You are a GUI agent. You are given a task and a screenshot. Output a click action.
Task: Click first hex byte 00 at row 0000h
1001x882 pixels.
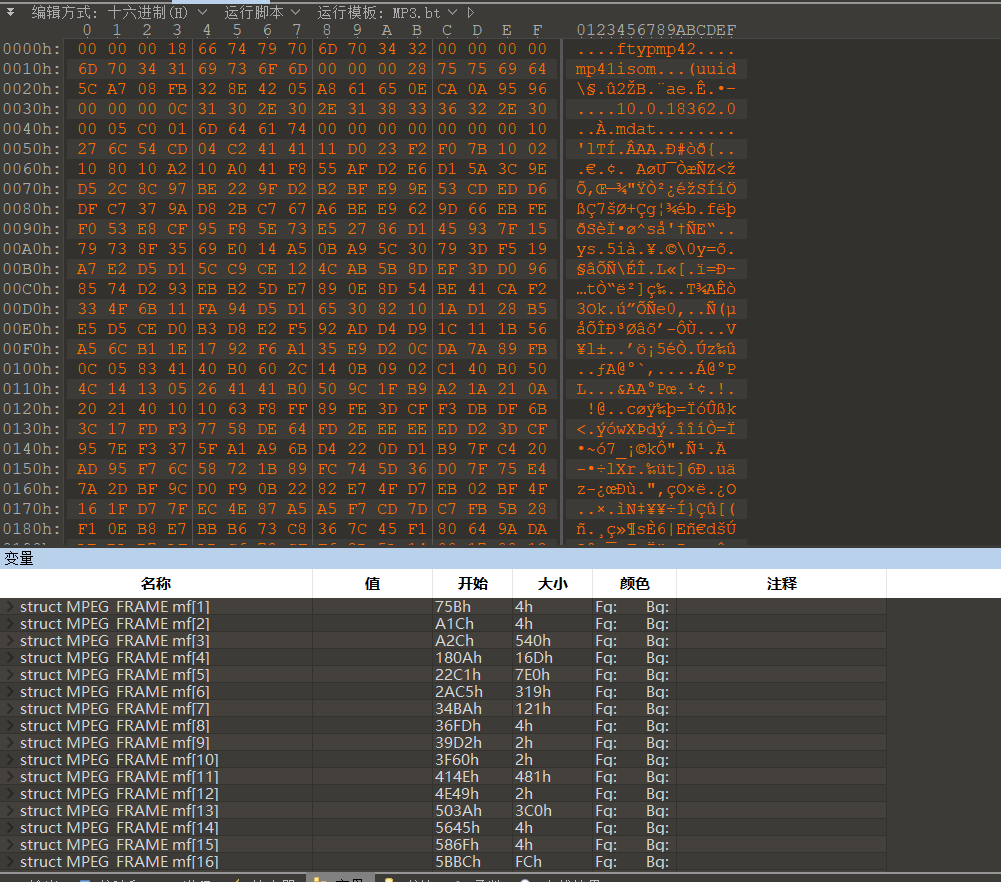[87, 49]
